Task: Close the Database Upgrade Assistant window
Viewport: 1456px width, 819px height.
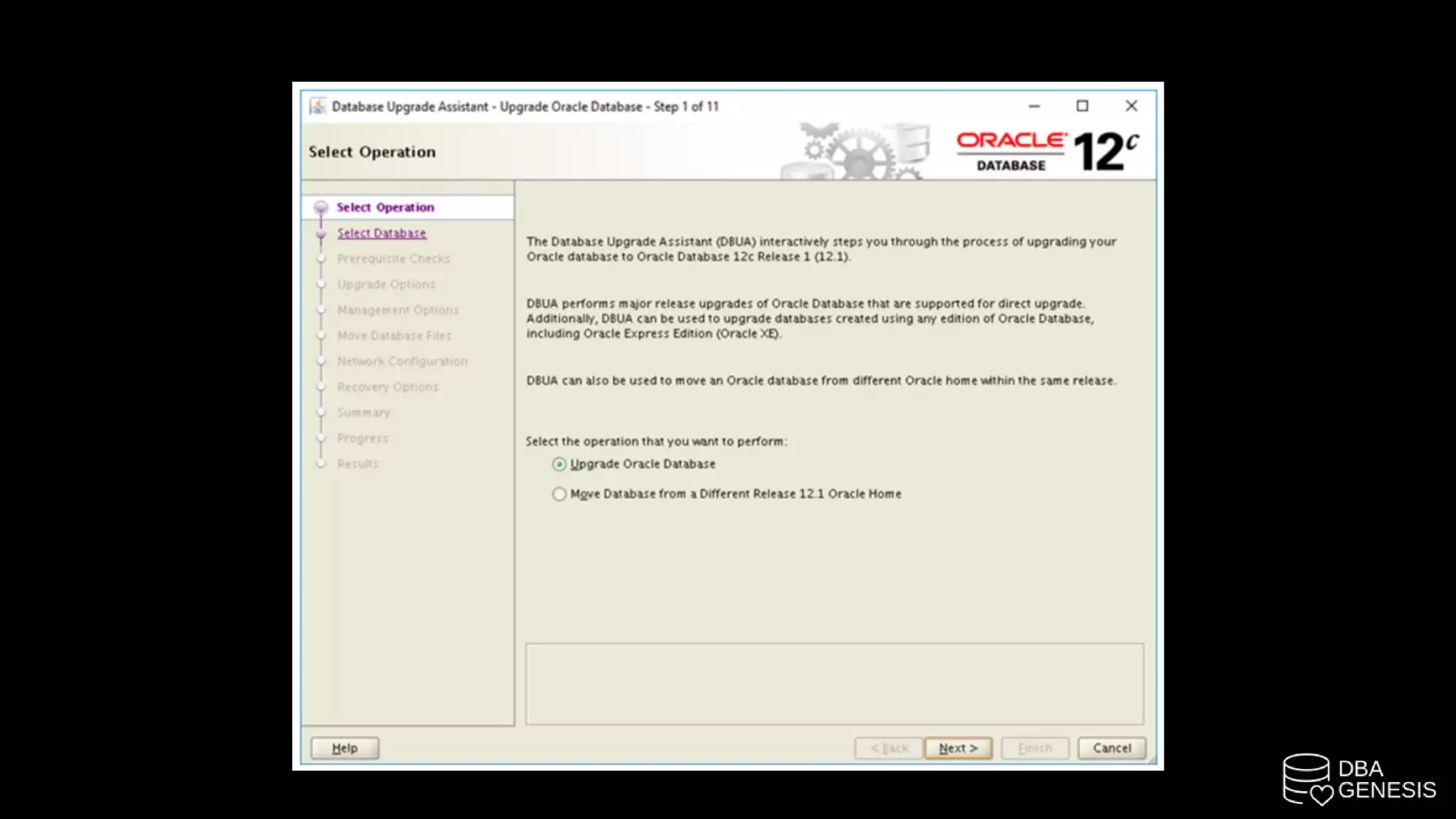Action: (1131, 107)
